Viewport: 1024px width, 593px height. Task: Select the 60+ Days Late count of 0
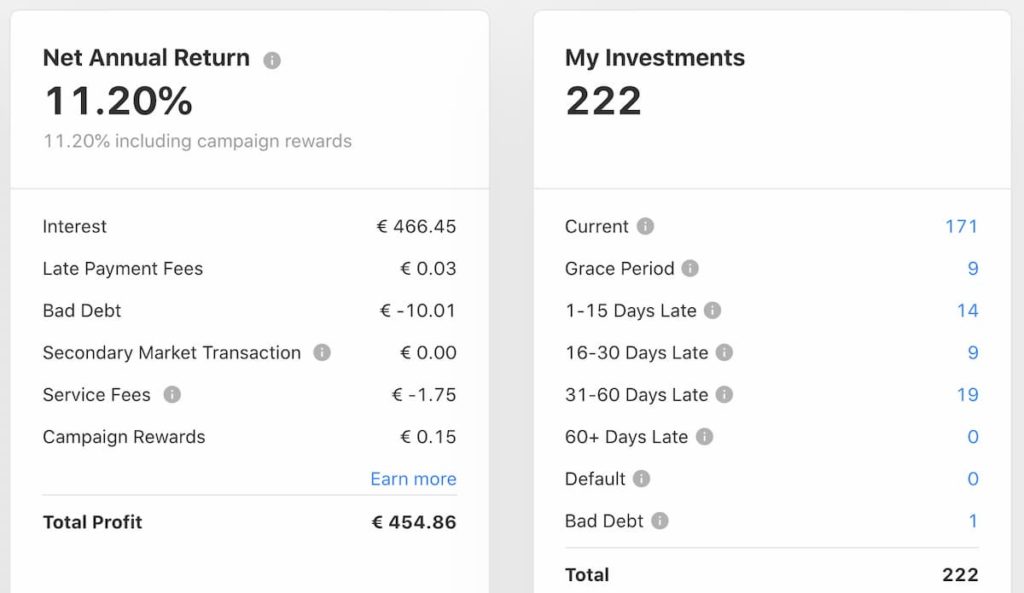coord(973,437)
